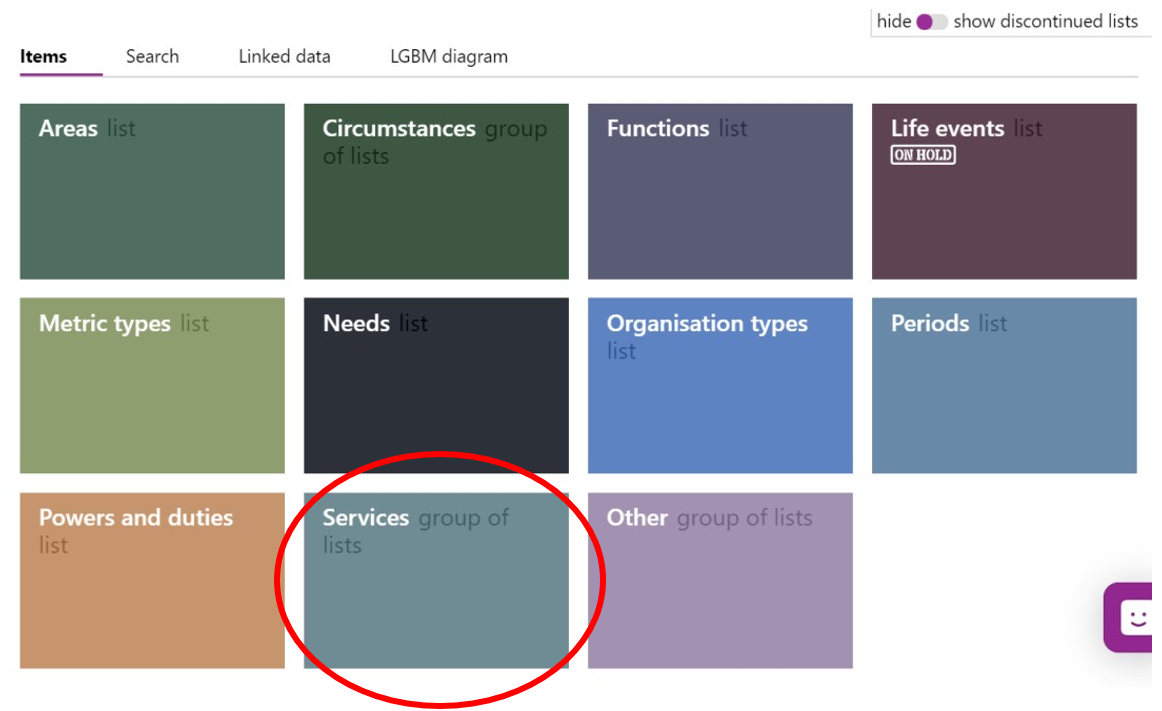Switch to the Search tab
This screenshot has height=711, width=1162.
click(x=152, y=56)
